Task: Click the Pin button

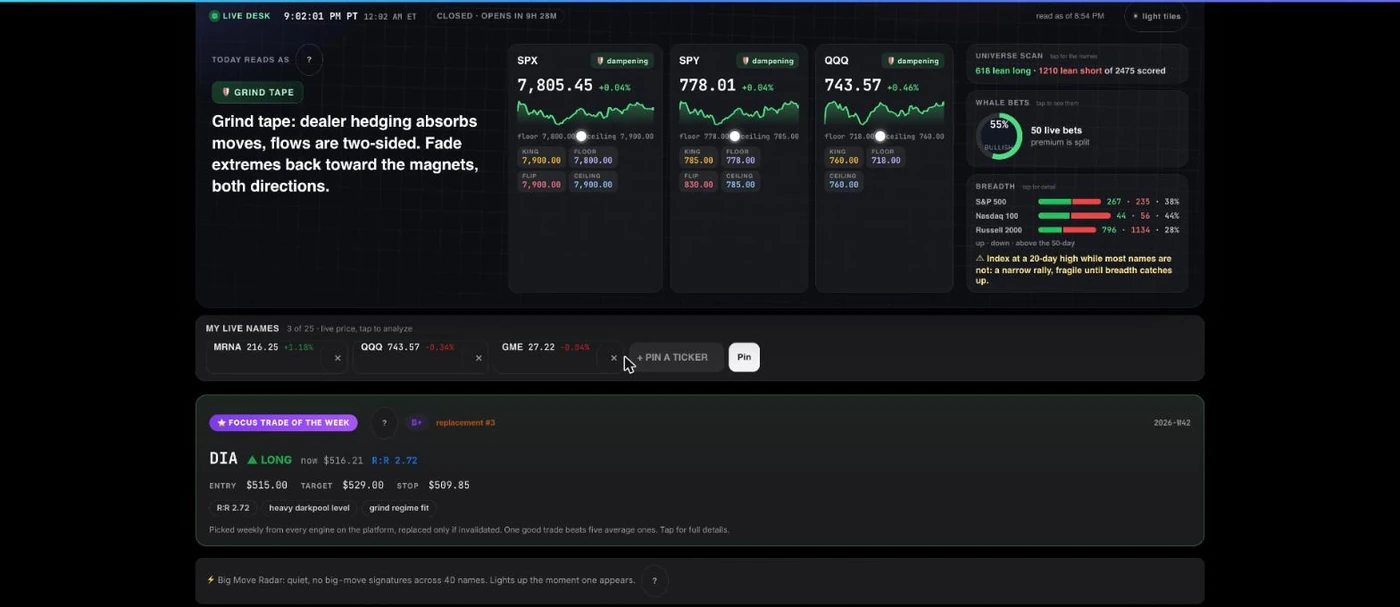Action: coord(744,357)
